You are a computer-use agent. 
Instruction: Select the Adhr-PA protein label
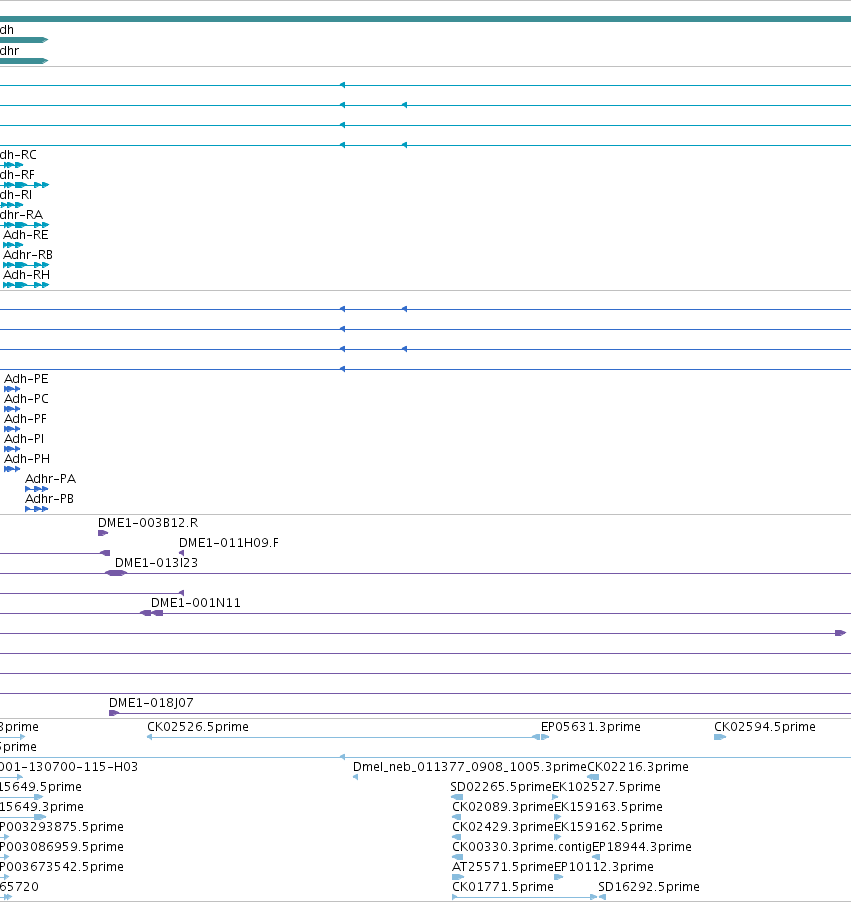pos(51,479)
